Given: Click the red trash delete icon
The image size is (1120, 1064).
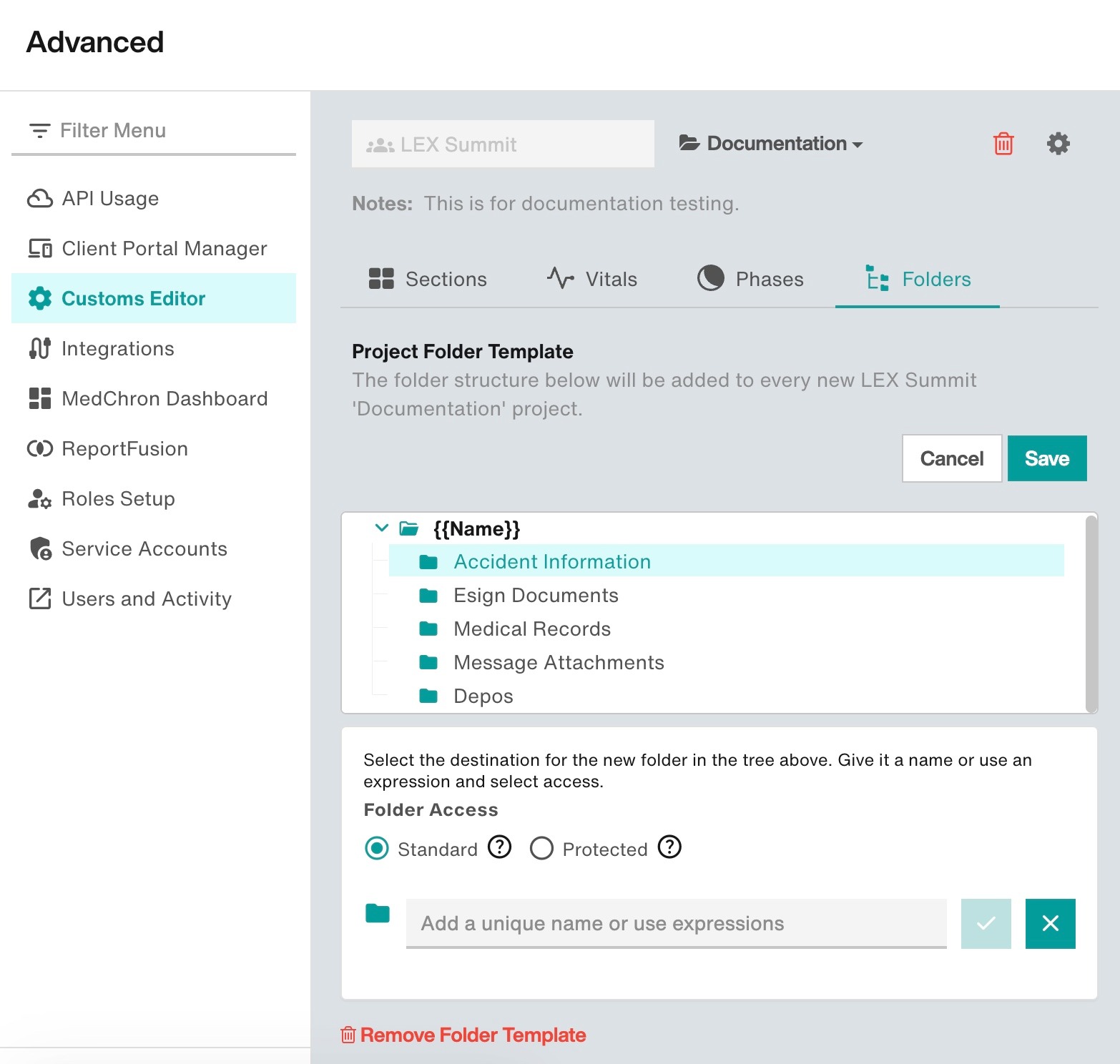Looking at the screenshot, I should click(x=1003, y=144).
